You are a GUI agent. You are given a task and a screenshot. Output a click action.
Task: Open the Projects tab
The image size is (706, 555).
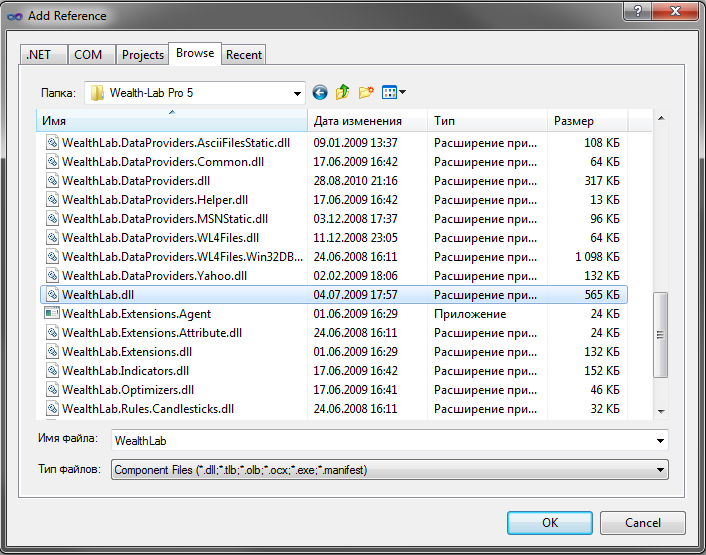point(143,55)
